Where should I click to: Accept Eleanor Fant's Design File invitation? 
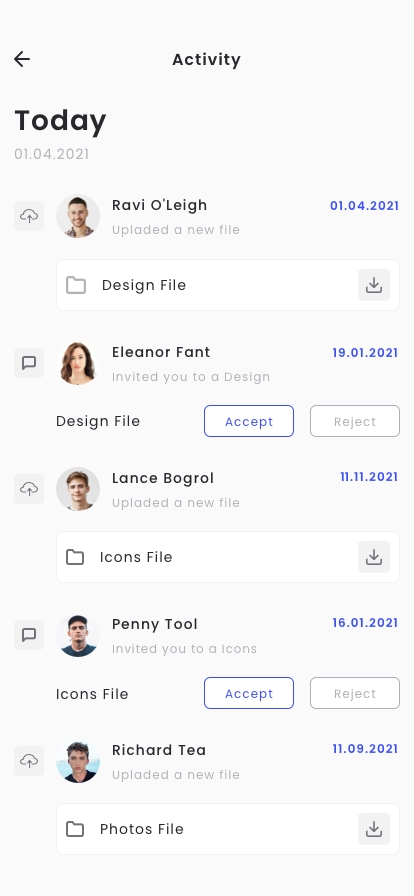(x=249, y=421)
